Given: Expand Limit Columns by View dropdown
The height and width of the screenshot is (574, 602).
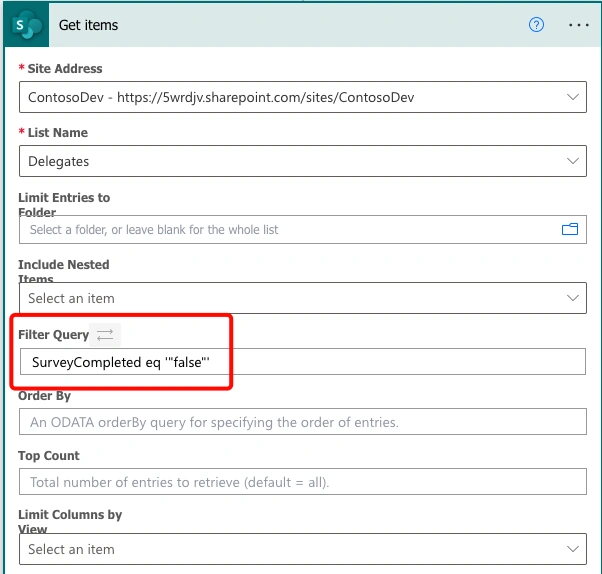Looking at the screenshot, I should (573, 549).
